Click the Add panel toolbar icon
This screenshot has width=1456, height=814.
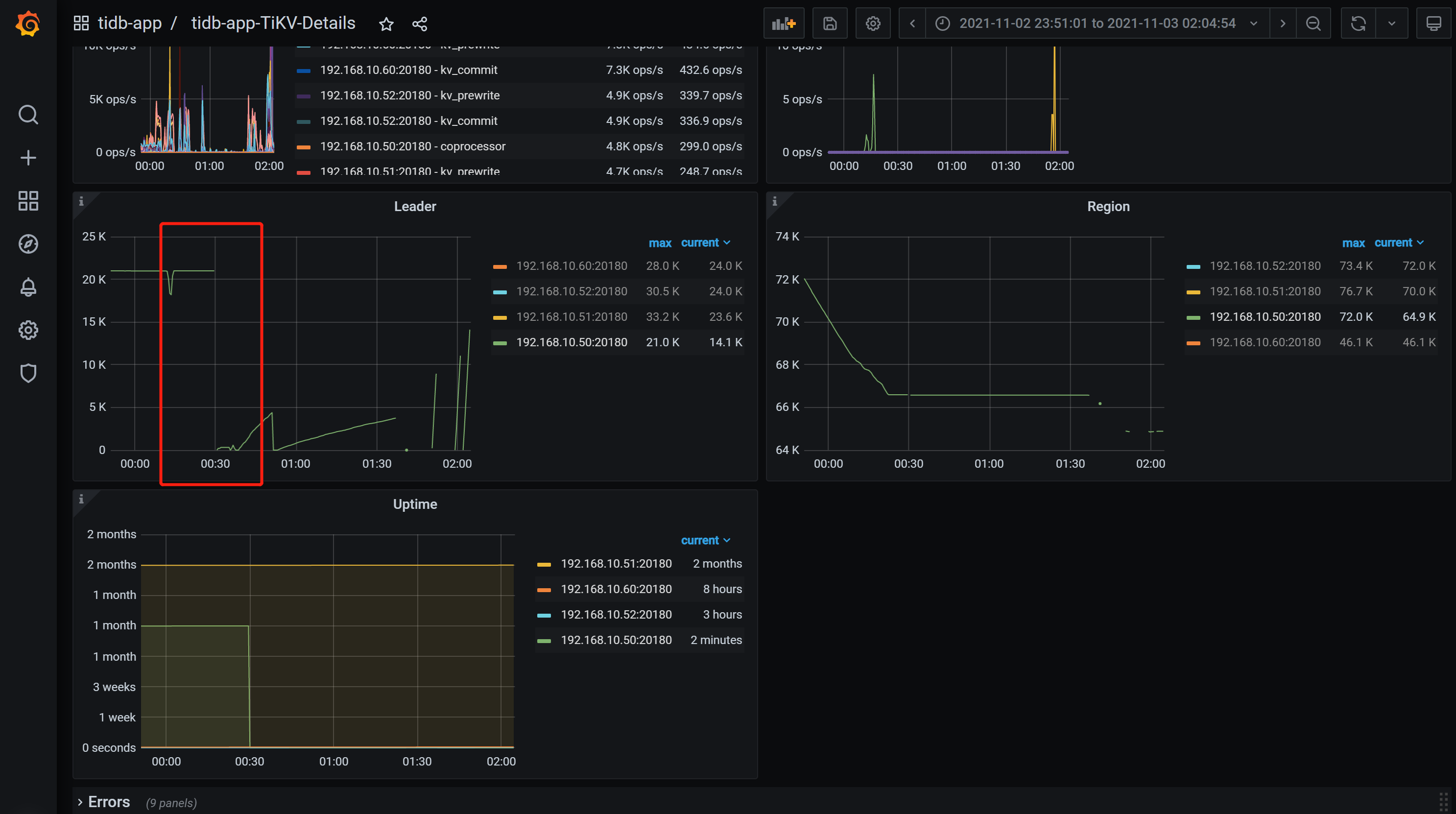tap(784, 24)
